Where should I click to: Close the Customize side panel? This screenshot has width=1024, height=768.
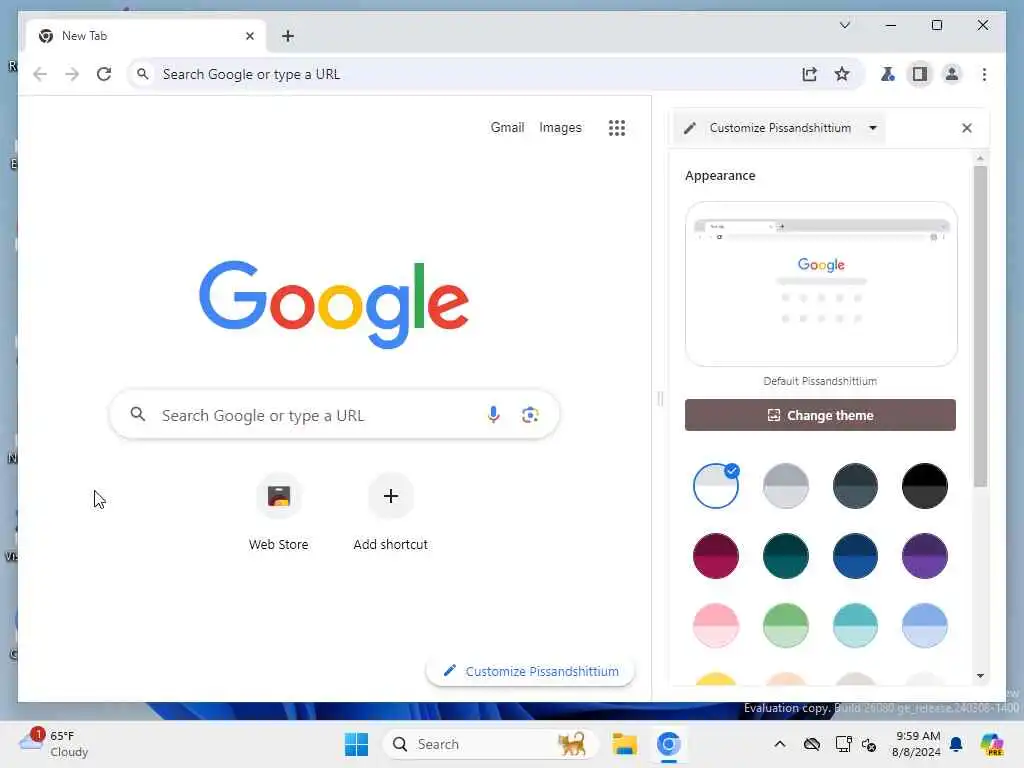click(x=967, y=128)
